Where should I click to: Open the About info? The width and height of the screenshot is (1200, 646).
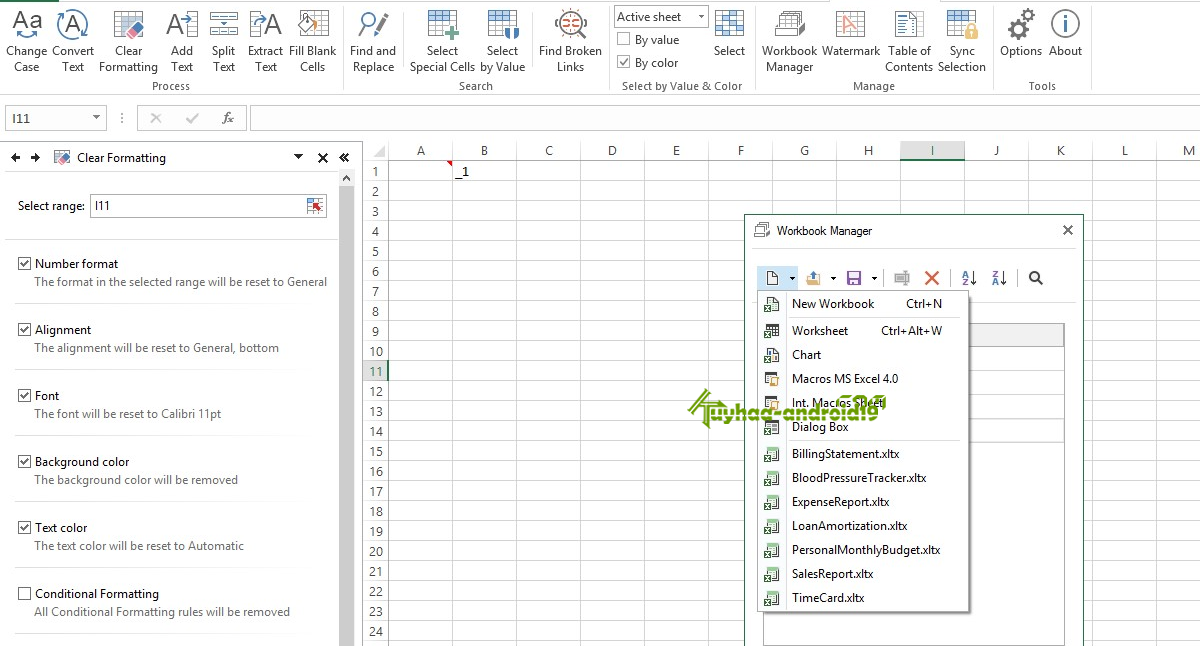[1065, 34]
